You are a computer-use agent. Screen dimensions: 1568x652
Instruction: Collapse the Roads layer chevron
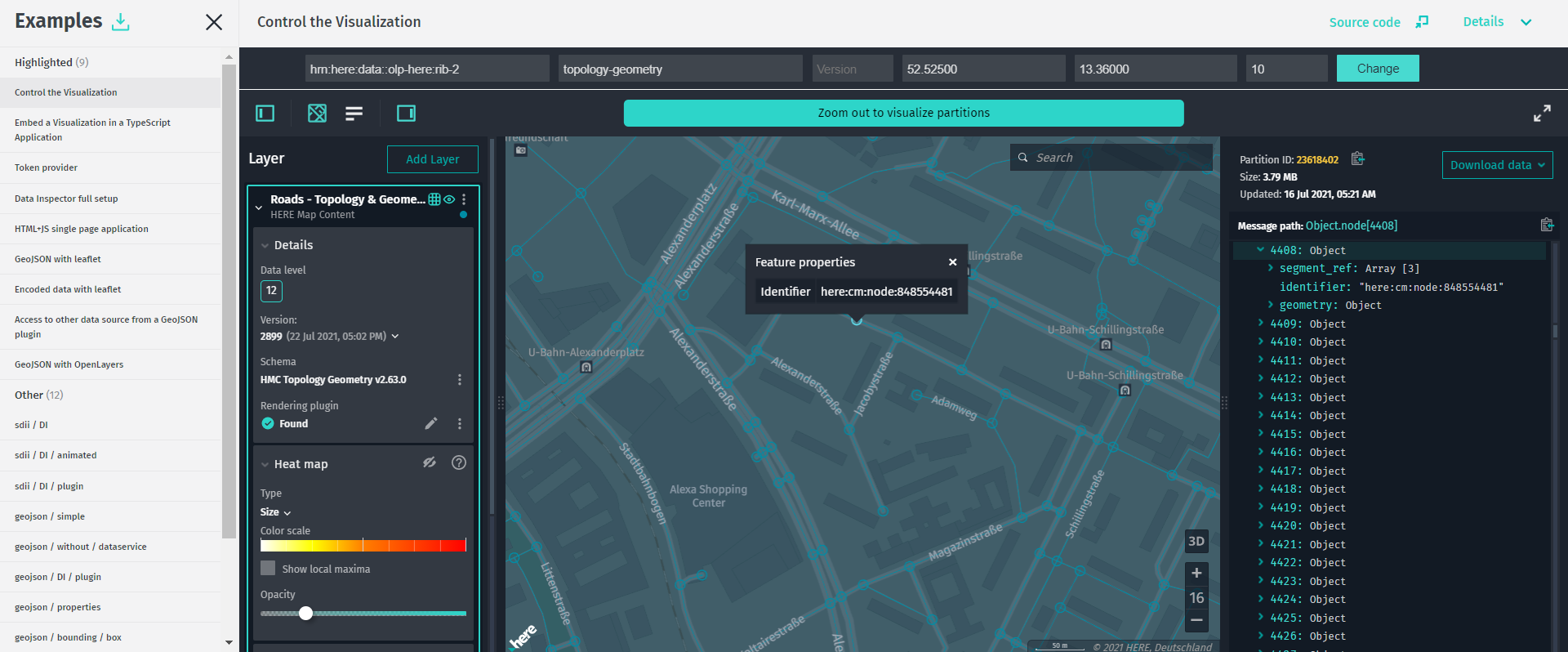click(x=259, y=208)
